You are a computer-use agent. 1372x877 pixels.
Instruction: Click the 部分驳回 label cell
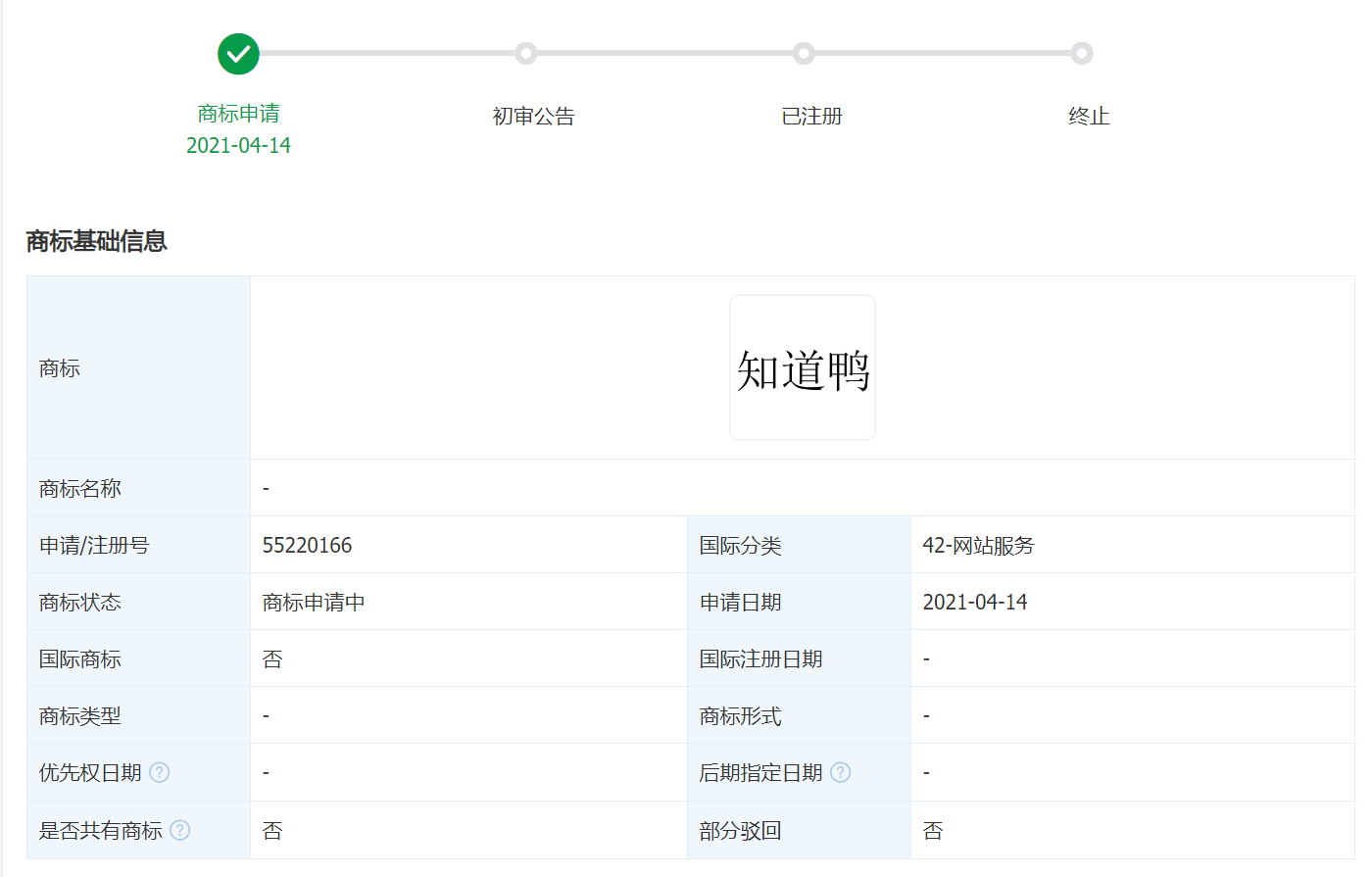[x=799, y=830]
